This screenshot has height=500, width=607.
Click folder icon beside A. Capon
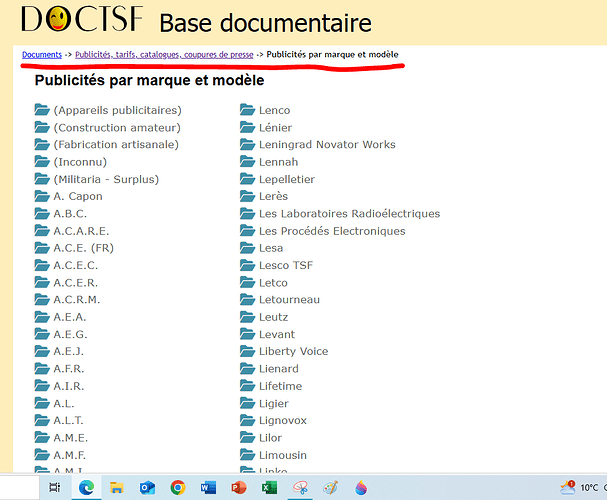point(42,196)
